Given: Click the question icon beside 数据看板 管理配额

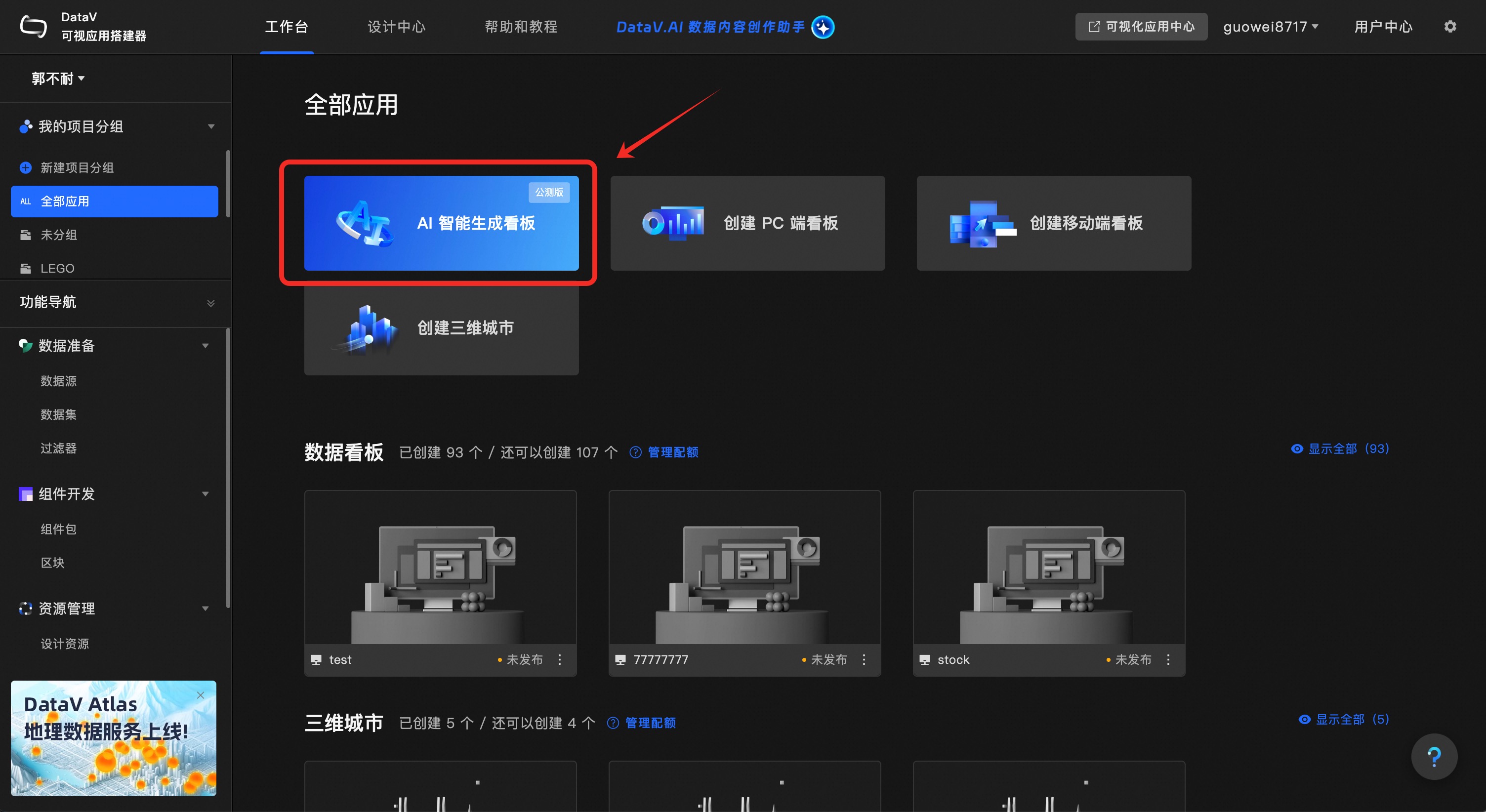Looking at the screenshot, I should click(x=635, y=452).
